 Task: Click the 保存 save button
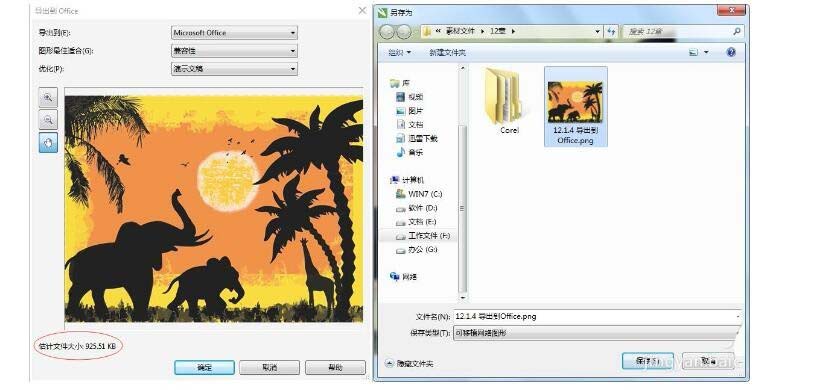click(x=648, y=361)
